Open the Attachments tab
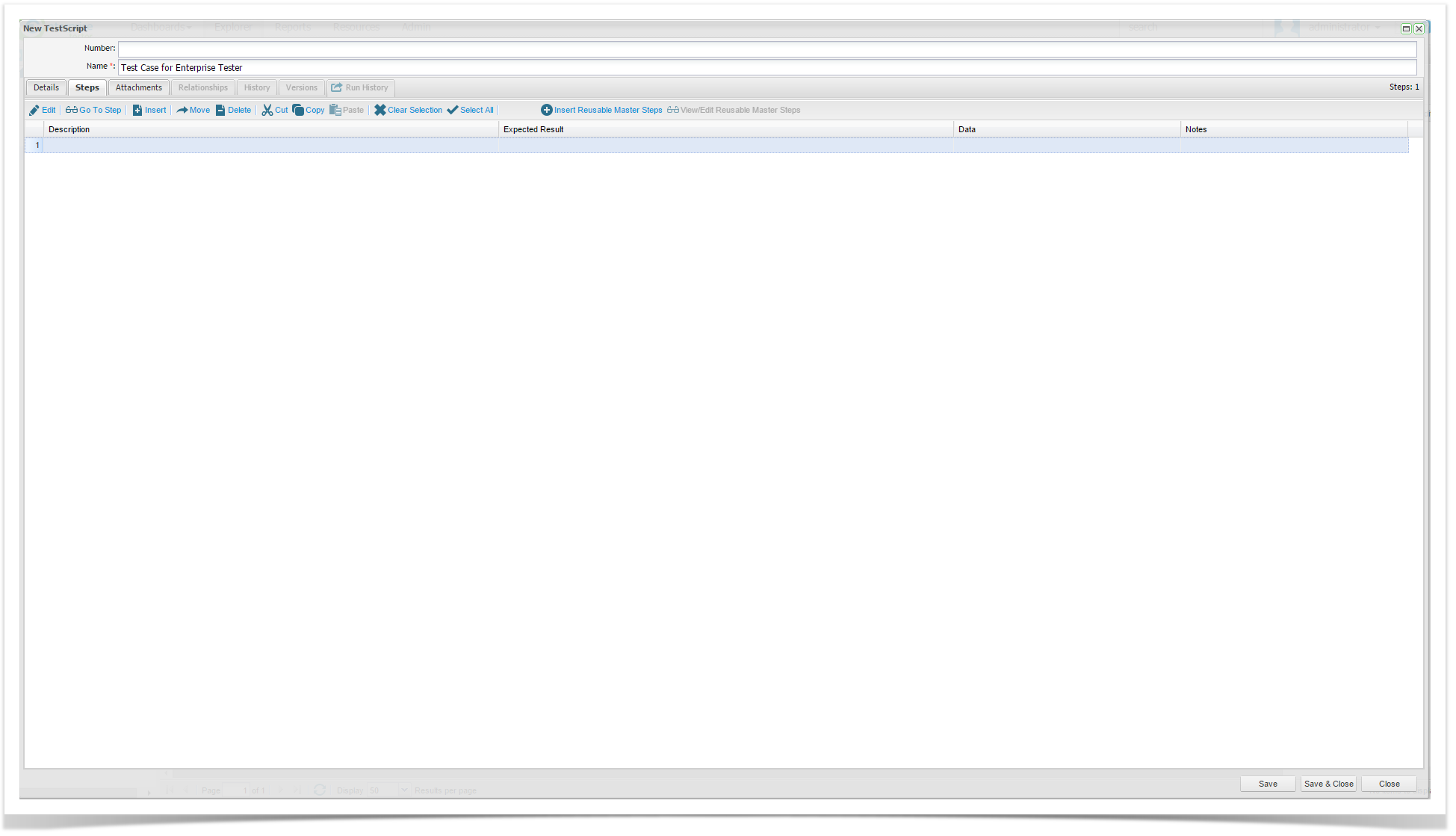1456x836 pixels. pos(139,88)
